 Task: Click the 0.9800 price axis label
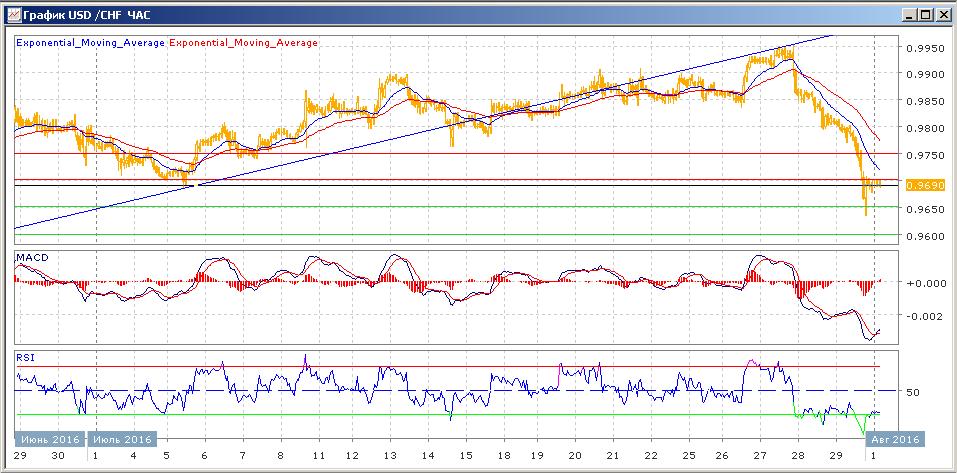[x=925, y=128]
